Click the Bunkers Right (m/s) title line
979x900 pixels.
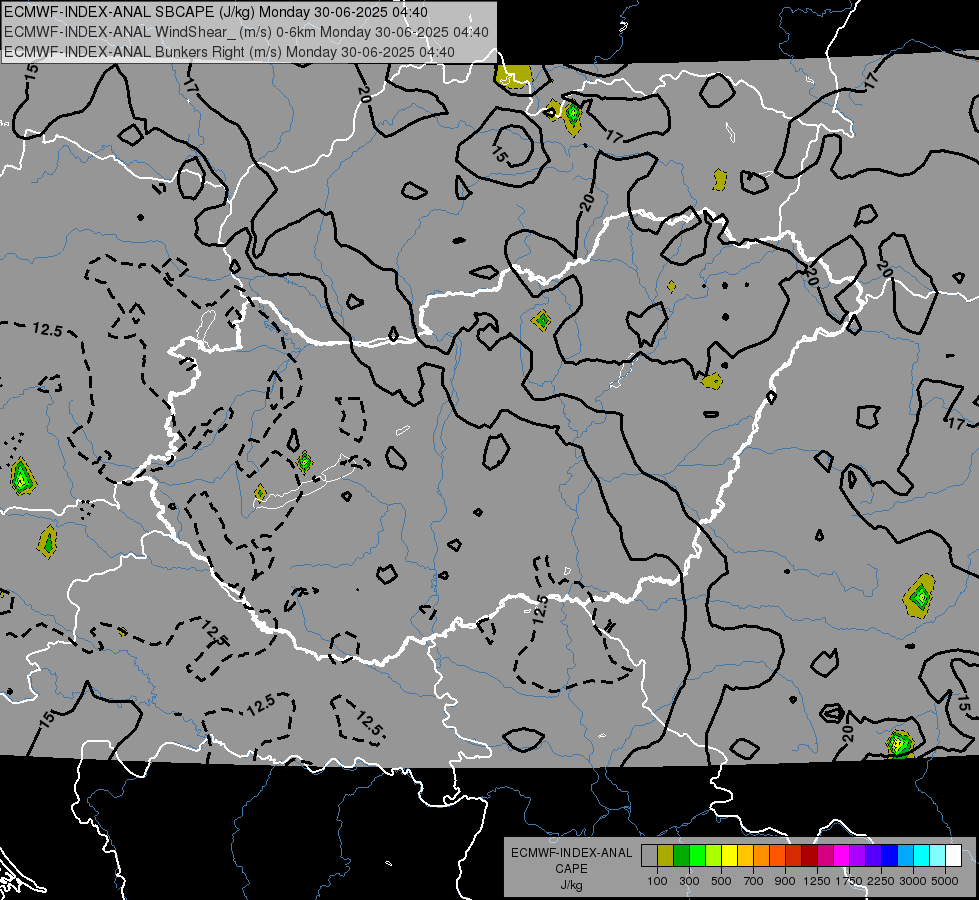pos(229,52)
